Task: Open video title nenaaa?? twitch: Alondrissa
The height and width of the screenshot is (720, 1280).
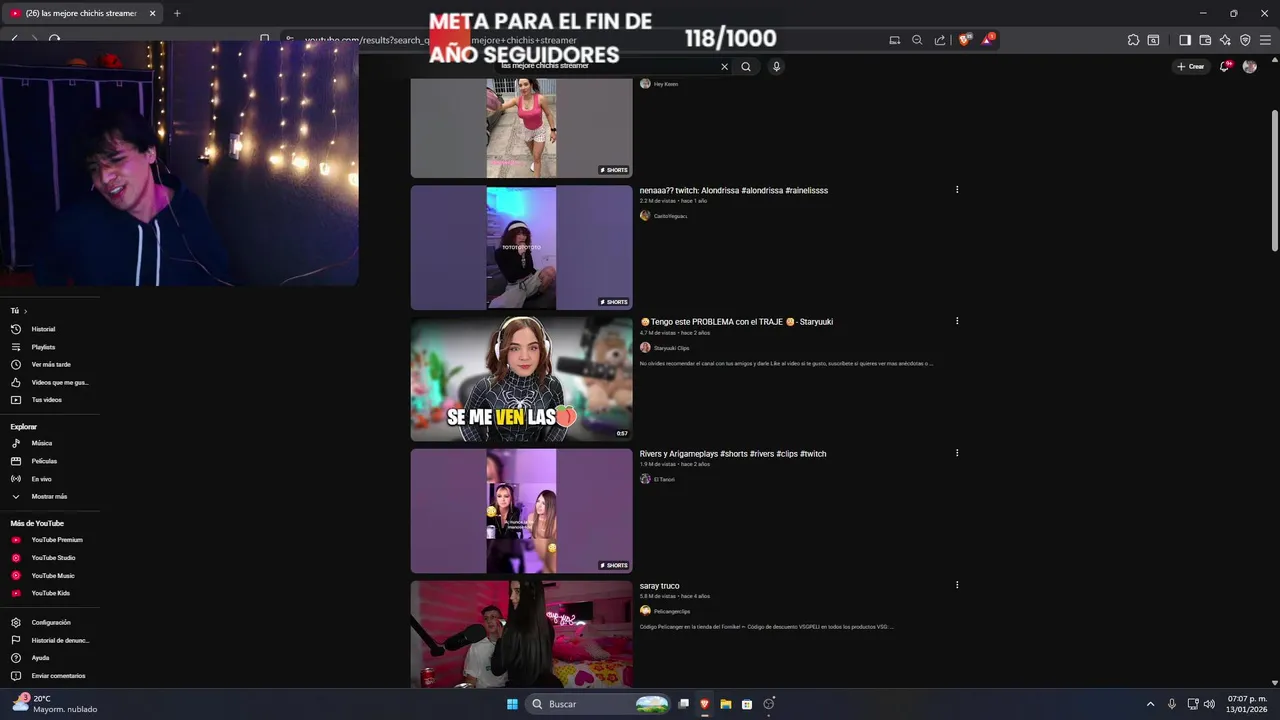Action: point(734,190)
